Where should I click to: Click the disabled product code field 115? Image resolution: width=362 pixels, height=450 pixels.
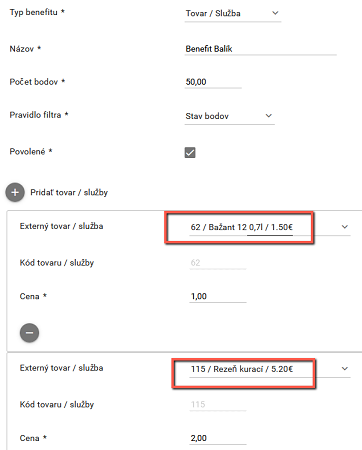pyautogui.click(x=218, y=404)
